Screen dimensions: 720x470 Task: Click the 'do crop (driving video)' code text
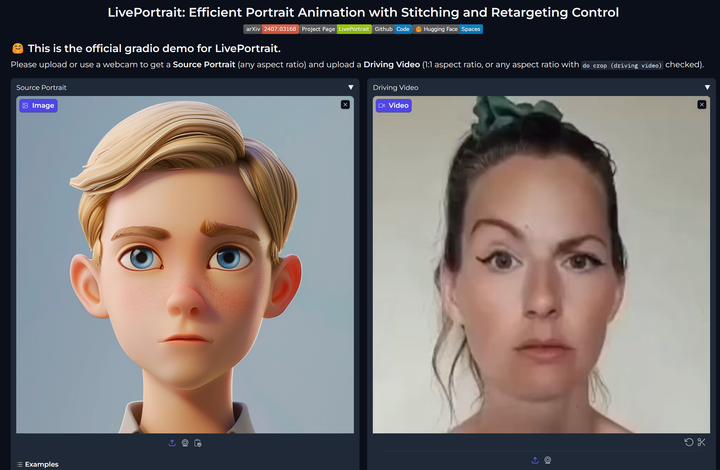tap(622, 65)
